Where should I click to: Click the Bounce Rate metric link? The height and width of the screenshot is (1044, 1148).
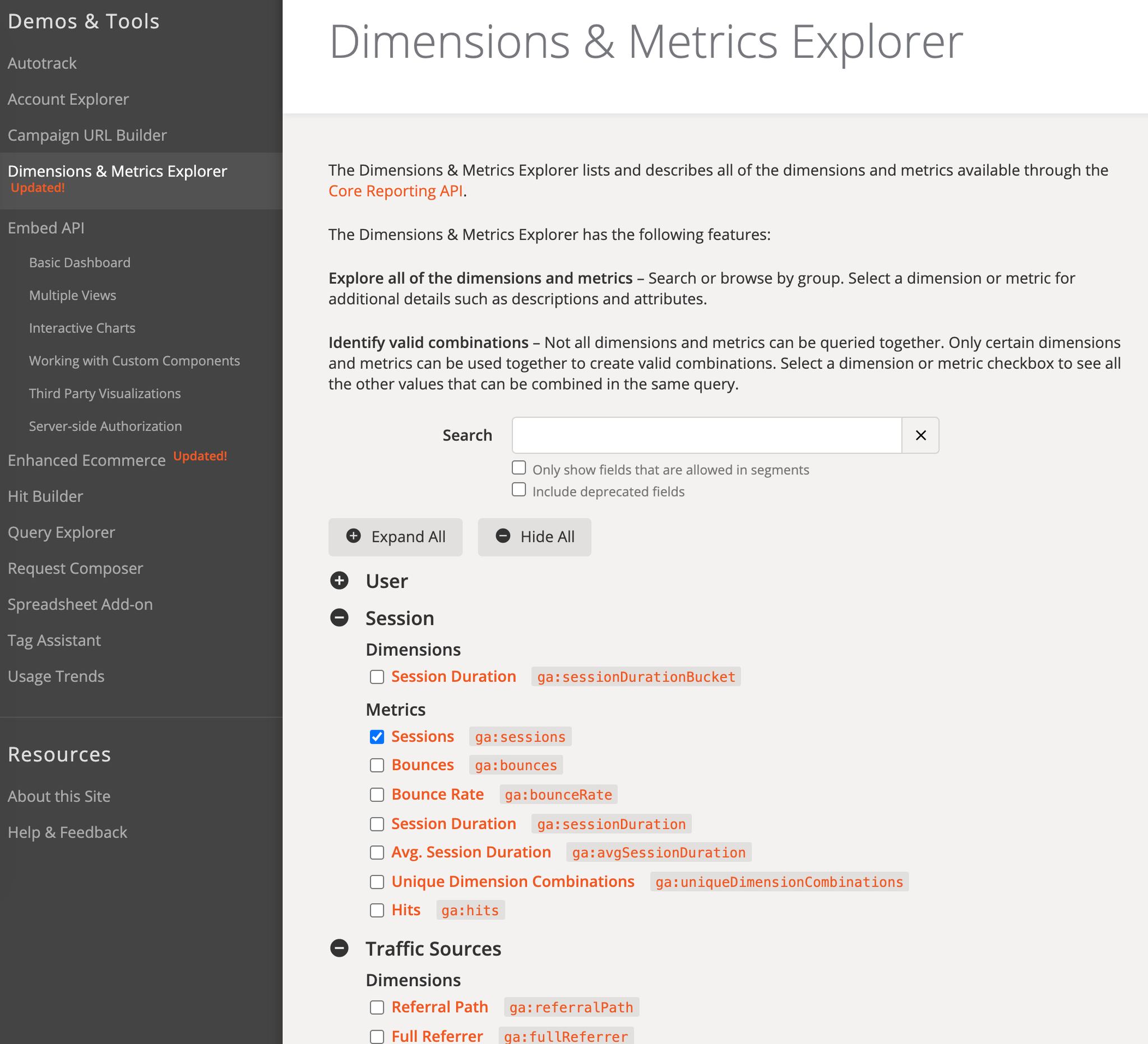pos(438,795)
